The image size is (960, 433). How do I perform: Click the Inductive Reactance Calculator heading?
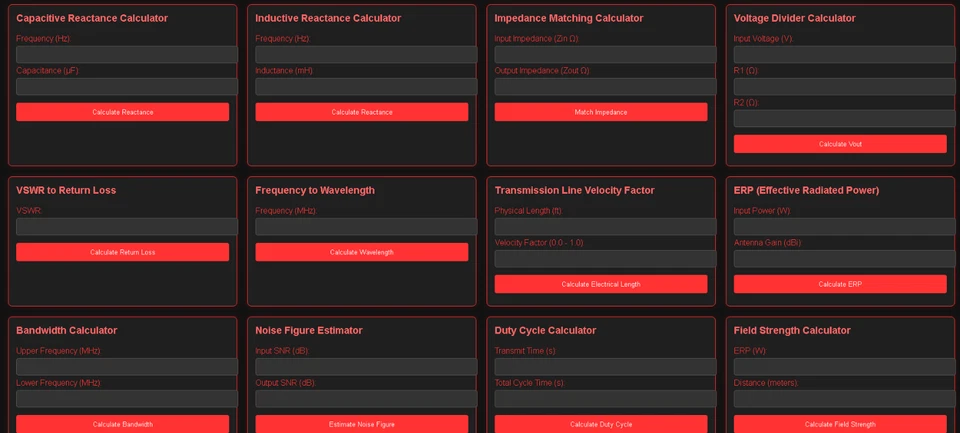[328, 18]
